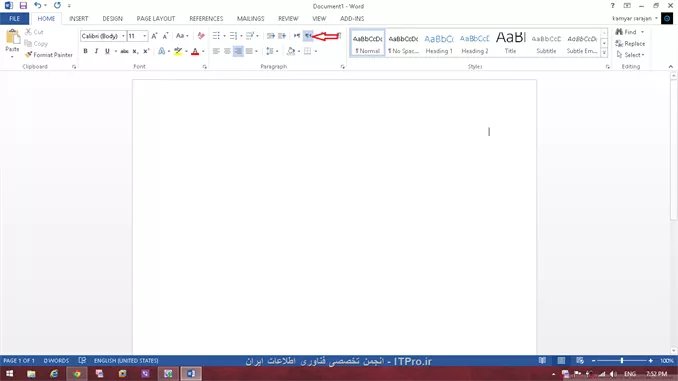678x381 pixels.
Task: Click the Shading paint bucket icon
Action: [x=291, y=51]
